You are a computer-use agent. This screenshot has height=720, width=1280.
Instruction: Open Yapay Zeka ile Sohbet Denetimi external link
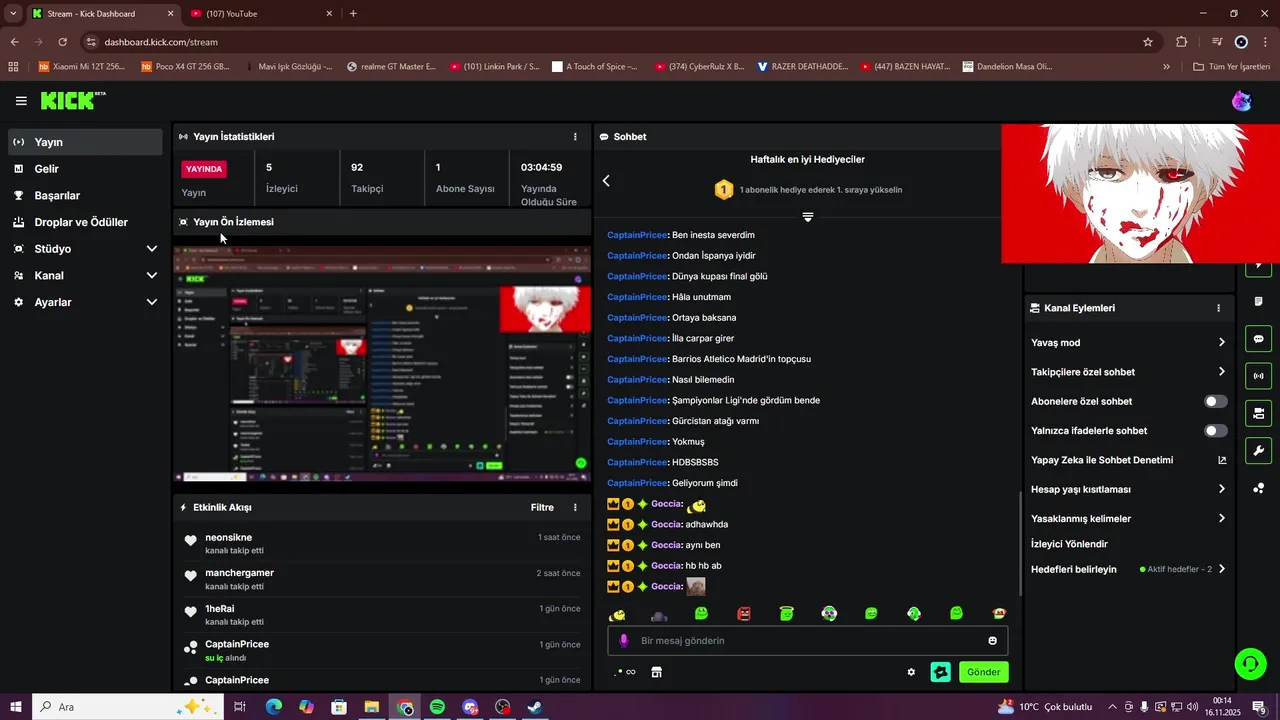(x=1222, y=461)
